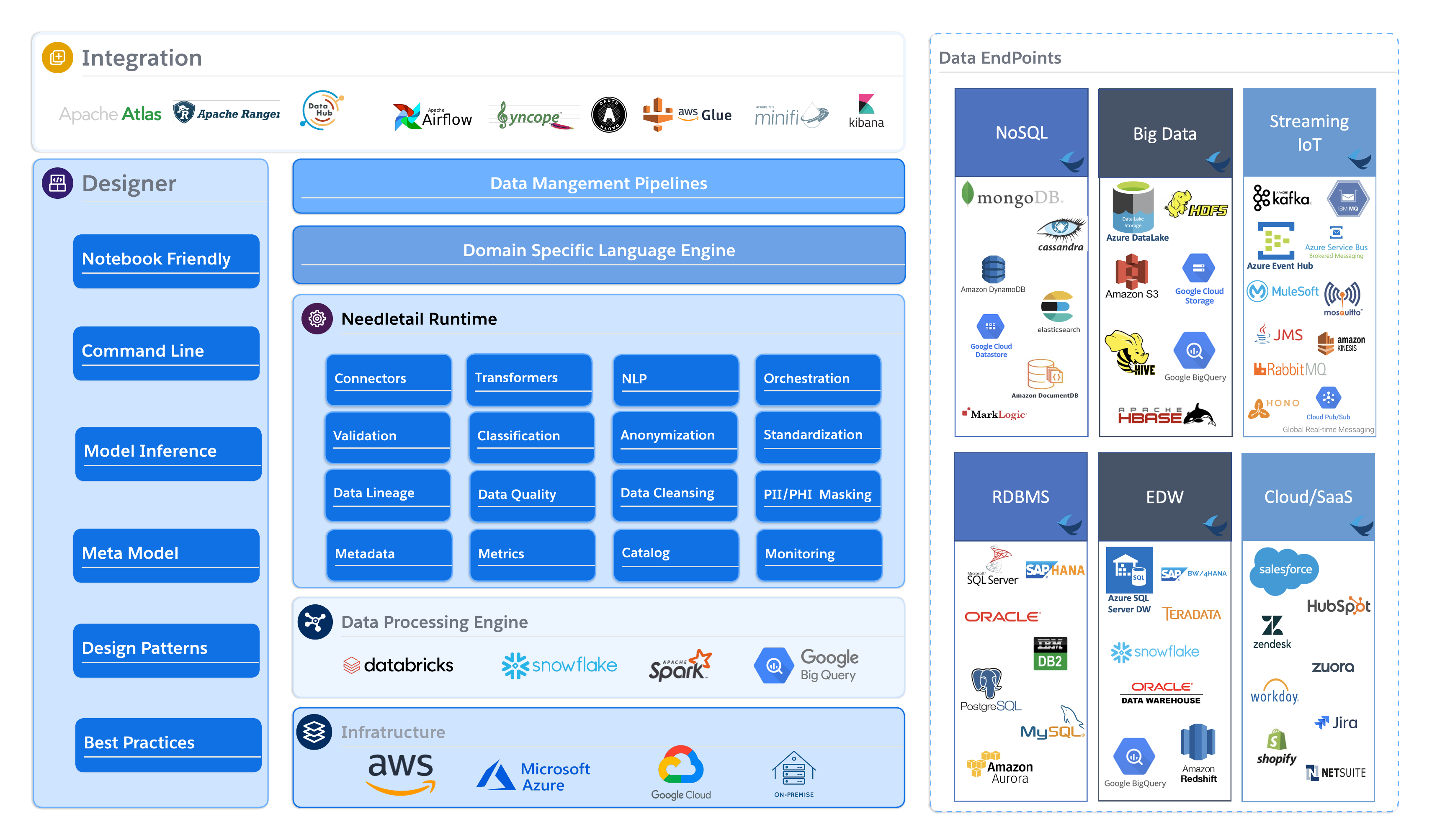Click the yellow Integration header icon
Screen dimensions: 1432x840
(57, 57)
